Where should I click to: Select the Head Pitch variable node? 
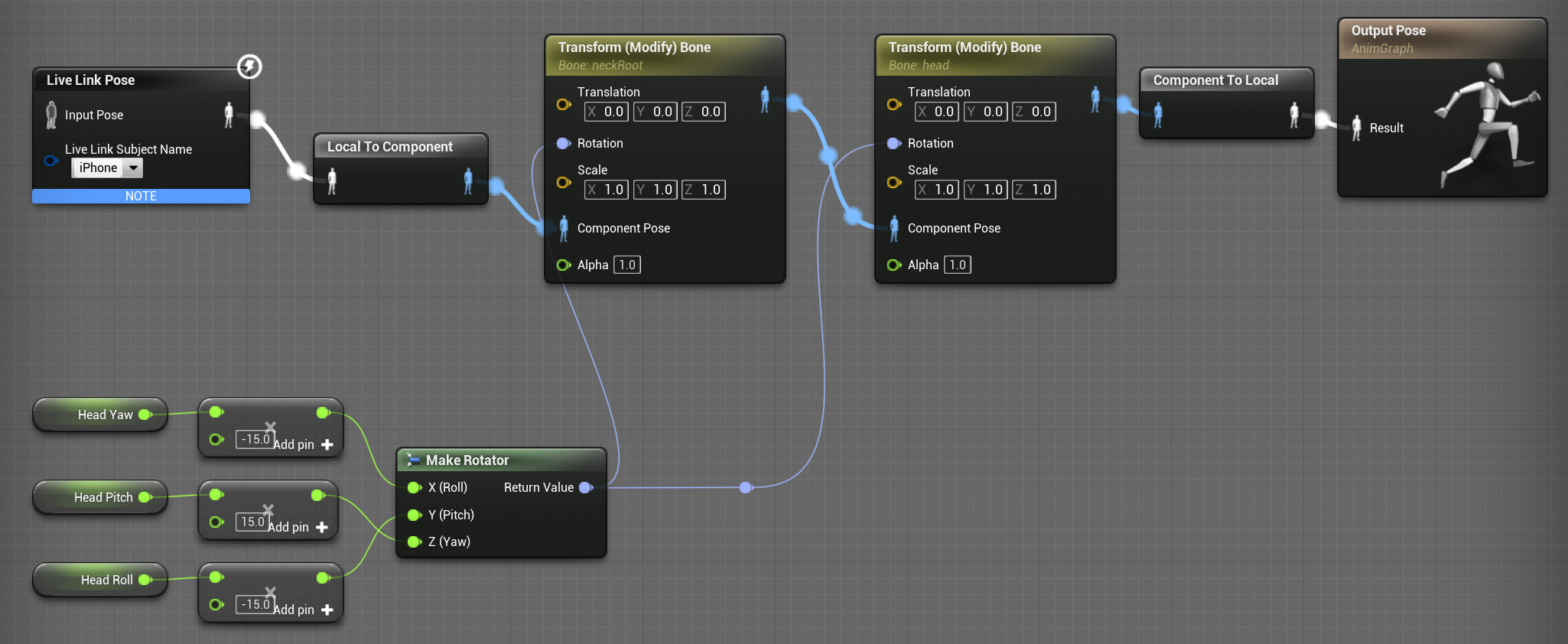[x=99, y=497]
